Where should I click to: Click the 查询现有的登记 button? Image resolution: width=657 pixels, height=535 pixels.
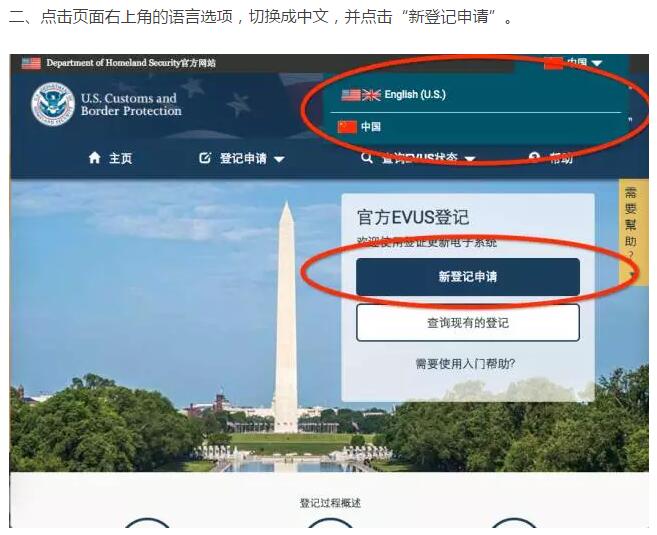pyautogui.click(x=468, y=323)
